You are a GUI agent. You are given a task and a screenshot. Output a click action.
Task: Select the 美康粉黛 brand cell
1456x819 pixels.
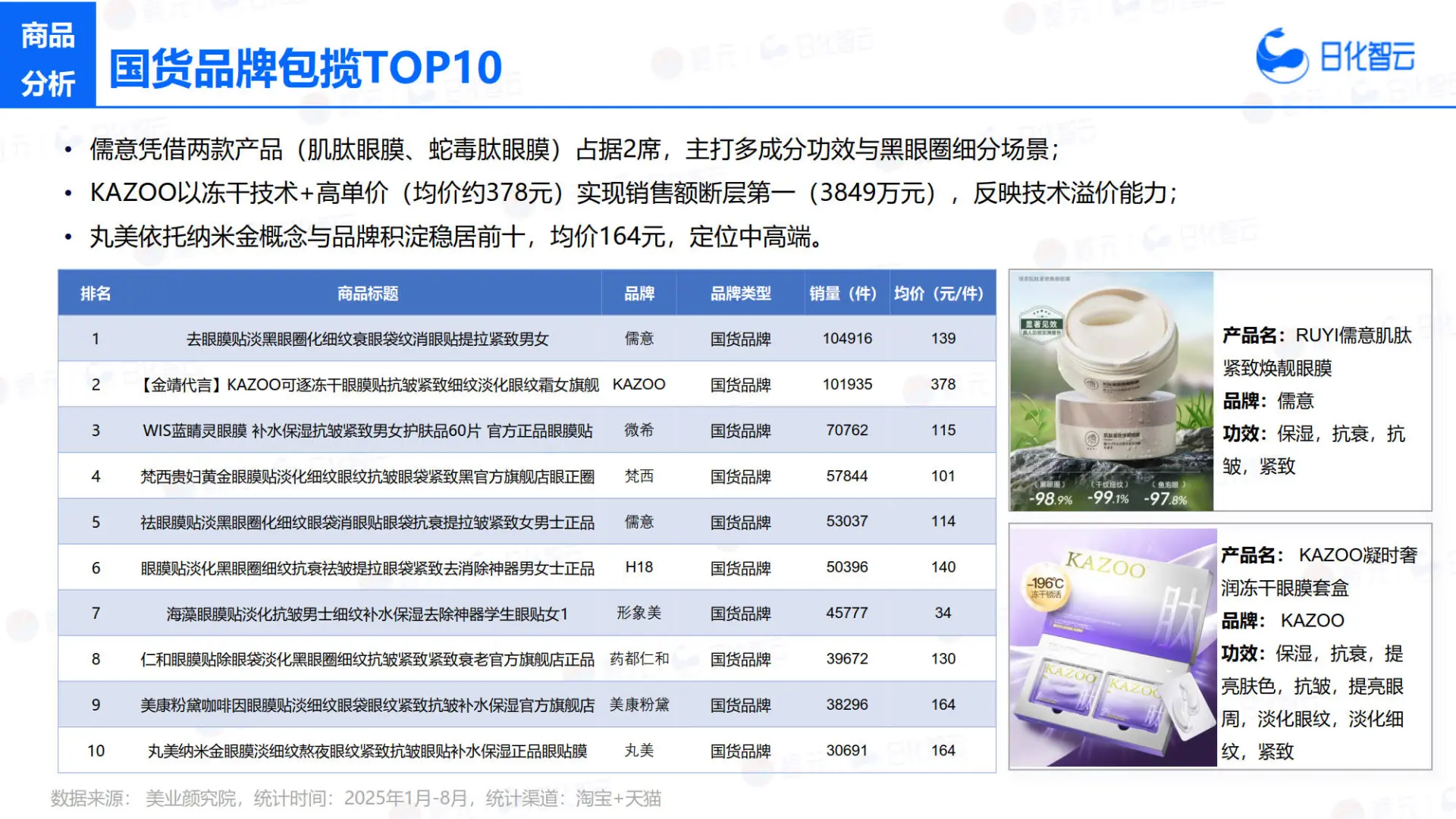click(x=639, y=704)
